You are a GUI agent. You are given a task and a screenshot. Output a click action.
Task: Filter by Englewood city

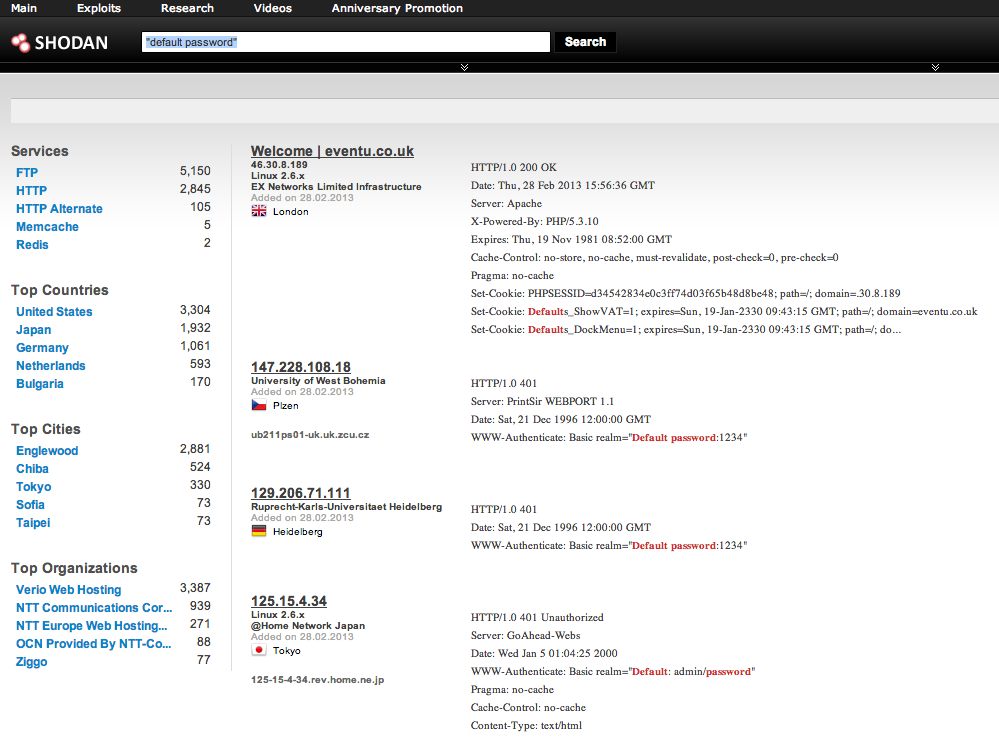(47, 450)
